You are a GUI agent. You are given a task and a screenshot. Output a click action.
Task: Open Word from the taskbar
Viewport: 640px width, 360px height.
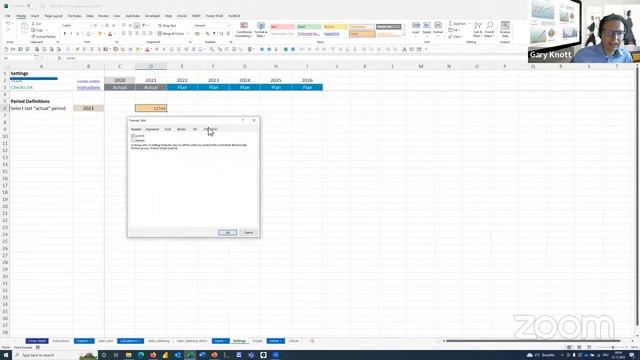(202, 355)
